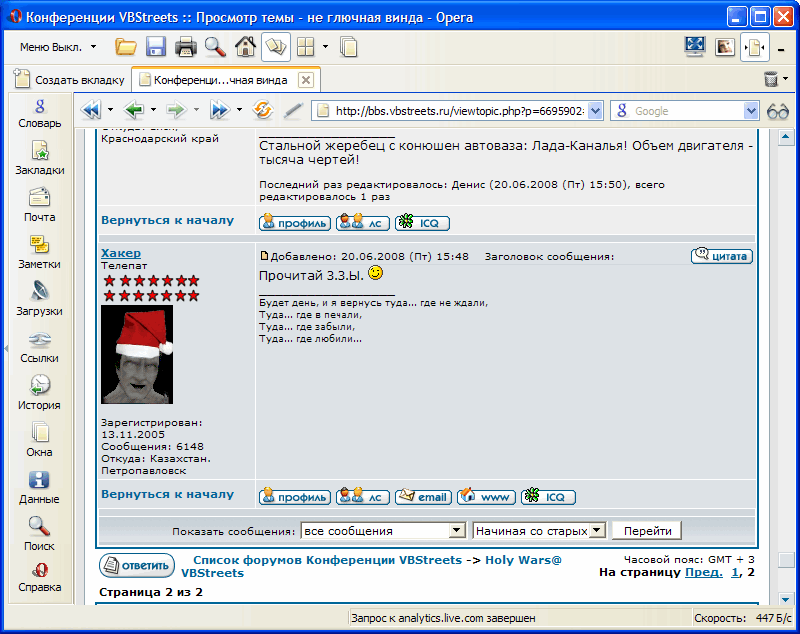
Task: Open Хакер's профиль button
Action: point(295,496)
